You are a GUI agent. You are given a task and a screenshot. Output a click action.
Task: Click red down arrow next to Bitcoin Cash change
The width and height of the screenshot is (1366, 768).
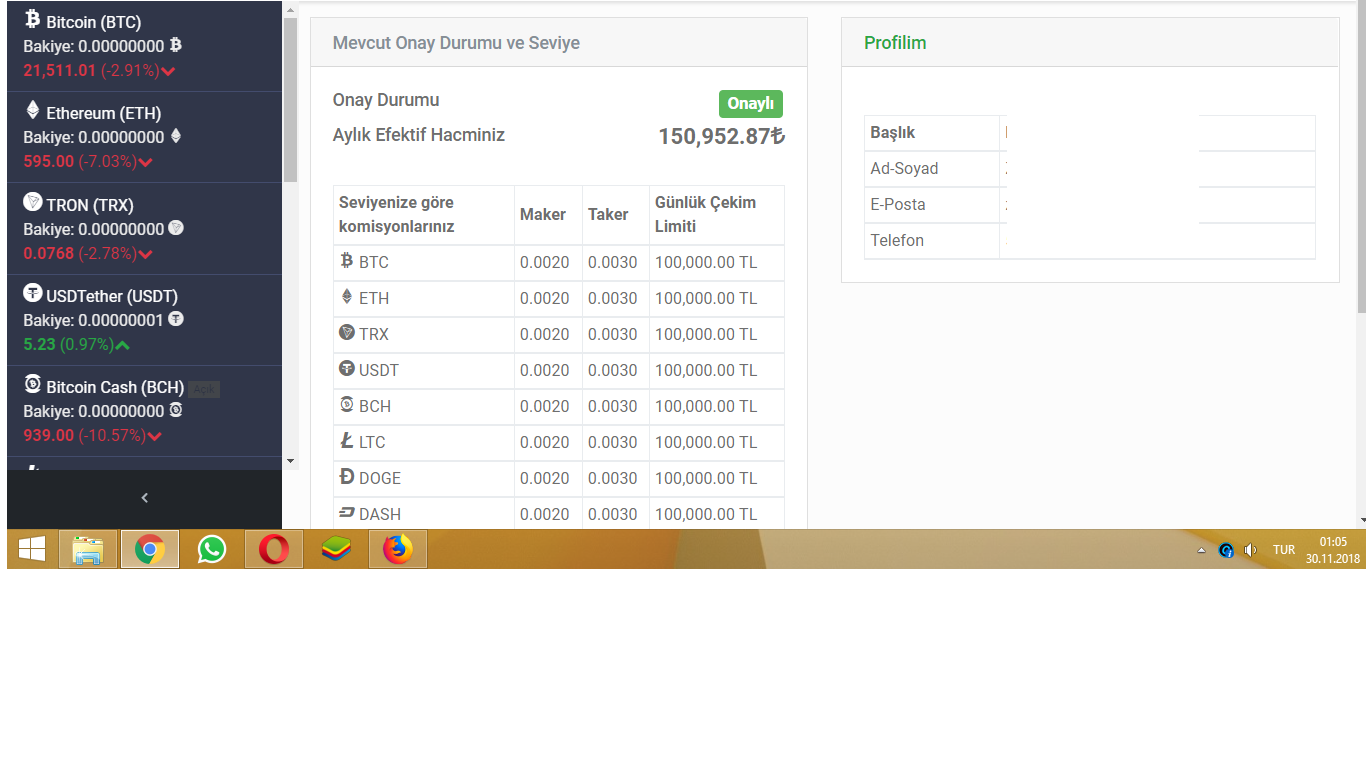155,436
